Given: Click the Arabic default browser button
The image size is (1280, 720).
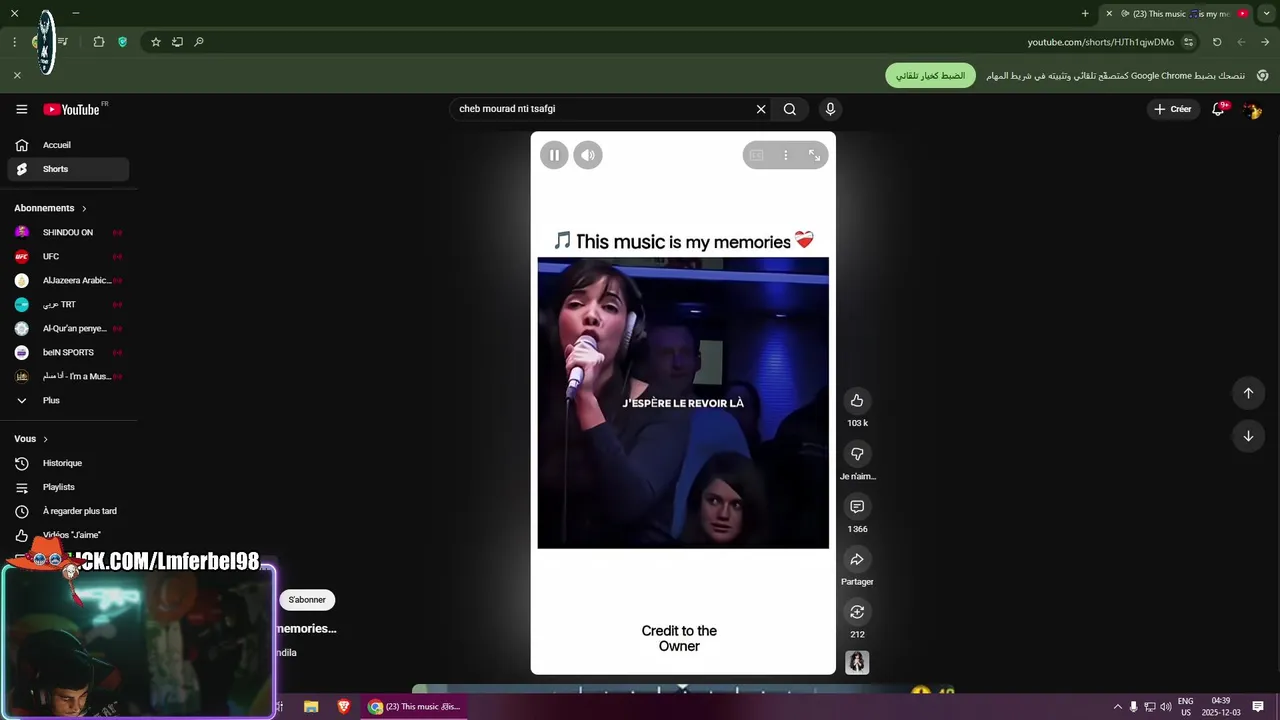Looking at the screenshot, I should pyautogui.click(x=930, y=76).
